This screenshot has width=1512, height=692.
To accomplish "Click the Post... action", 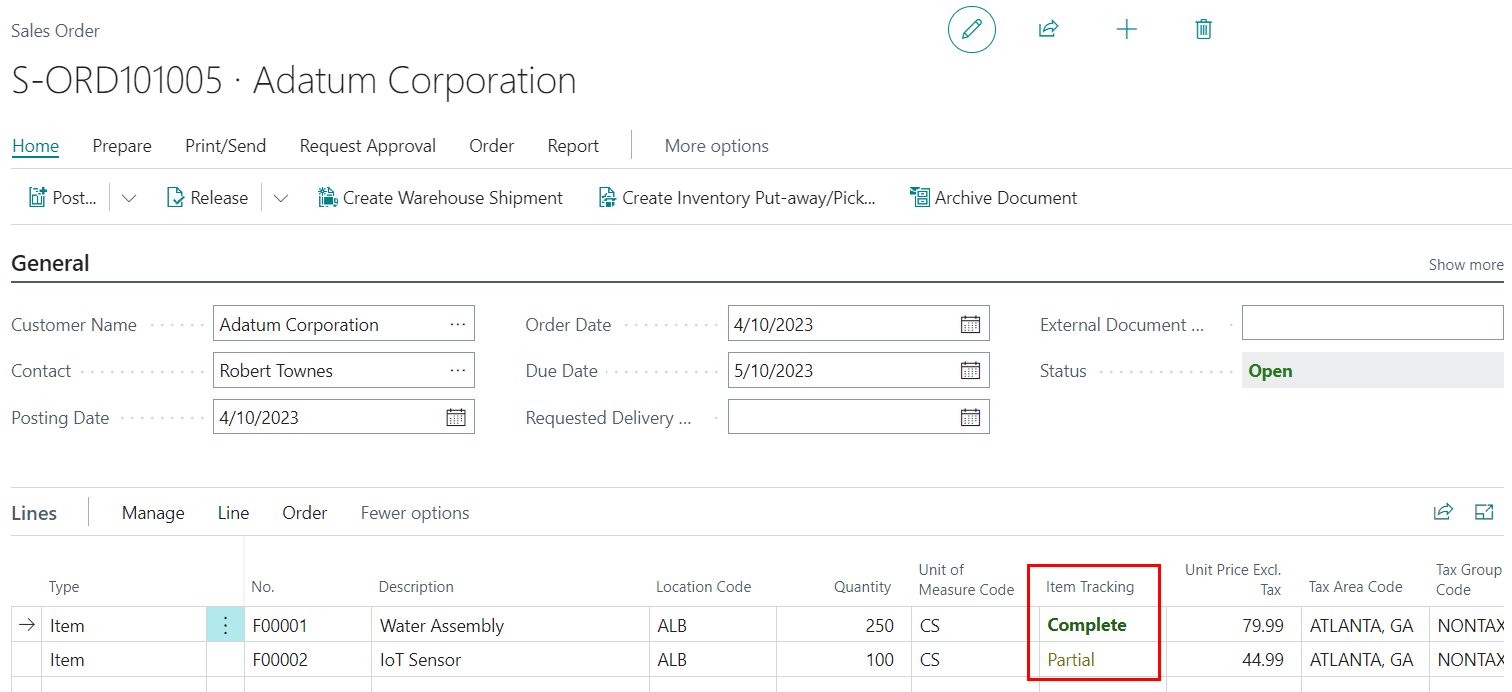I will tap(63, 198).
